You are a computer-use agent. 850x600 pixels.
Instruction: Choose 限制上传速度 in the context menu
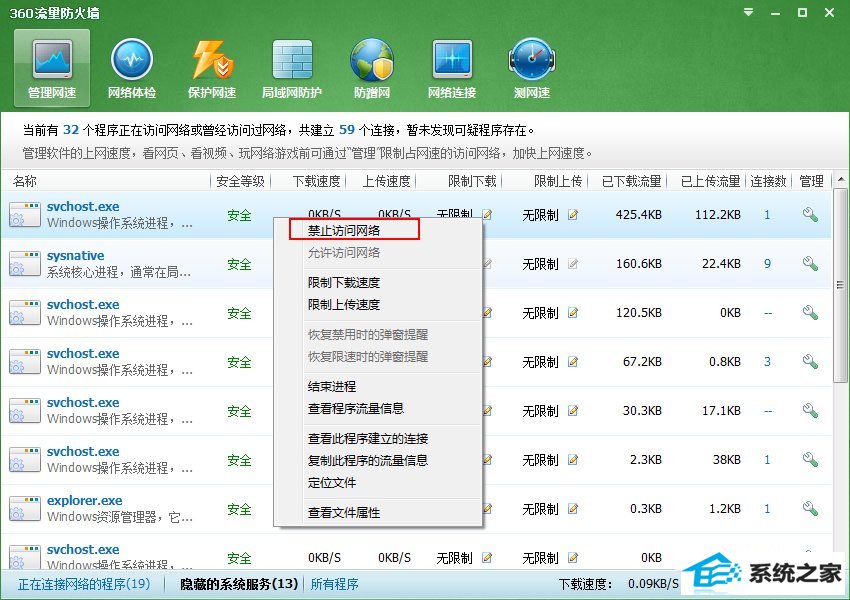[344, 305]
